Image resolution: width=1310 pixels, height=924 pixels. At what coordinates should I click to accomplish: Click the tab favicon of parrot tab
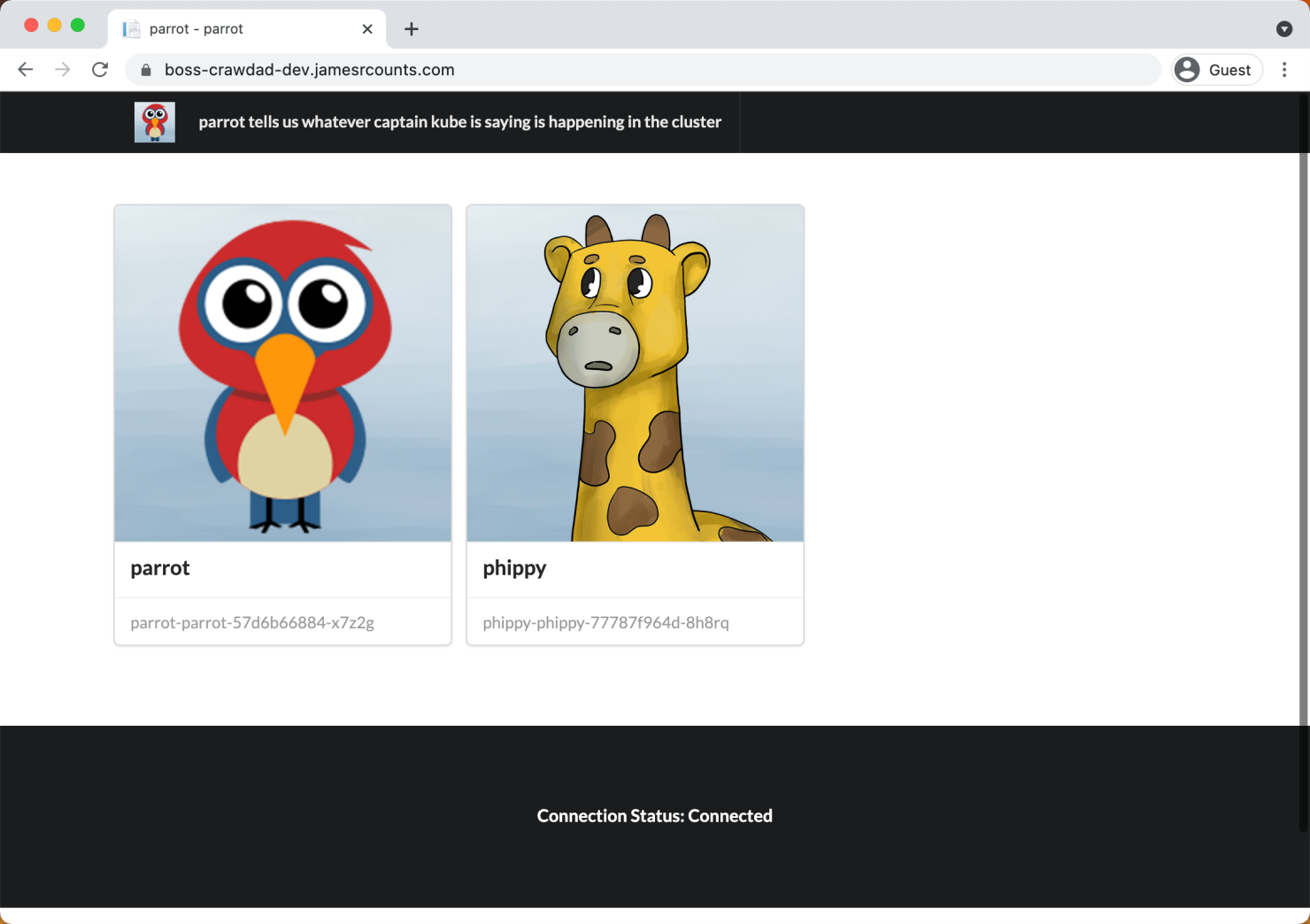pos(131,29)
